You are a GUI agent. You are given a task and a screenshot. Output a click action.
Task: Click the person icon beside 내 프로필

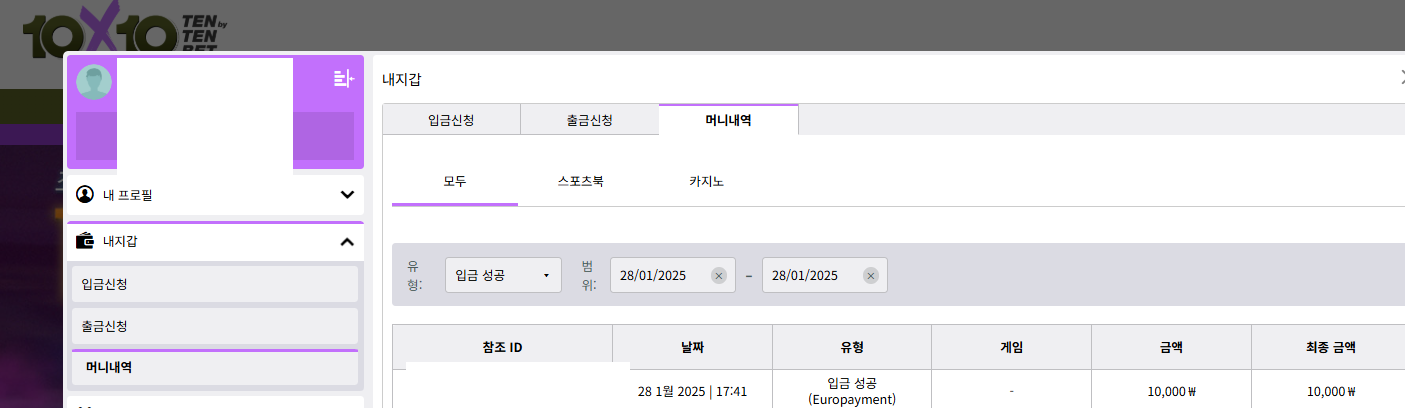click(x=85, y=195)
